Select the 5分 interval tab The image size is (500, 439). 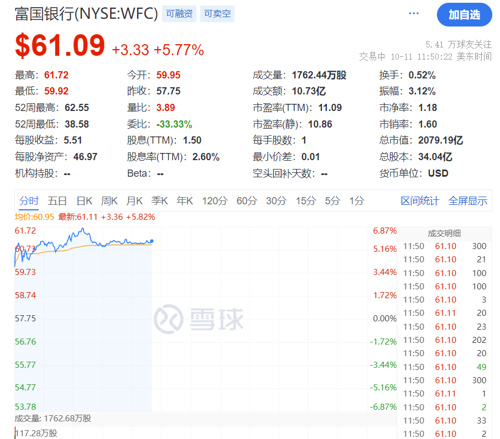point(332,201)
